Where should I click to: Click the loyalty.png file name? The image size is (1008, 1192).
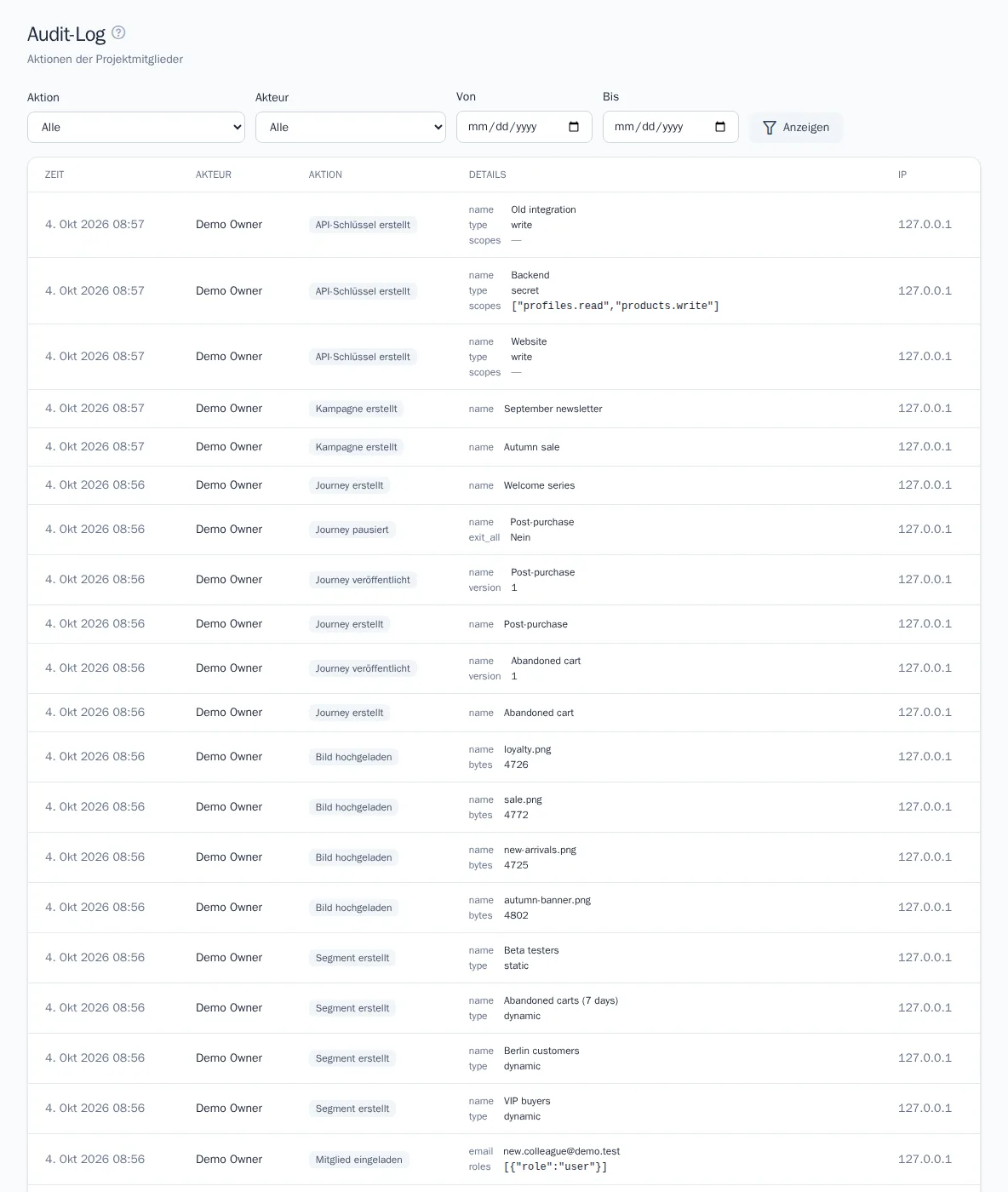528,749
